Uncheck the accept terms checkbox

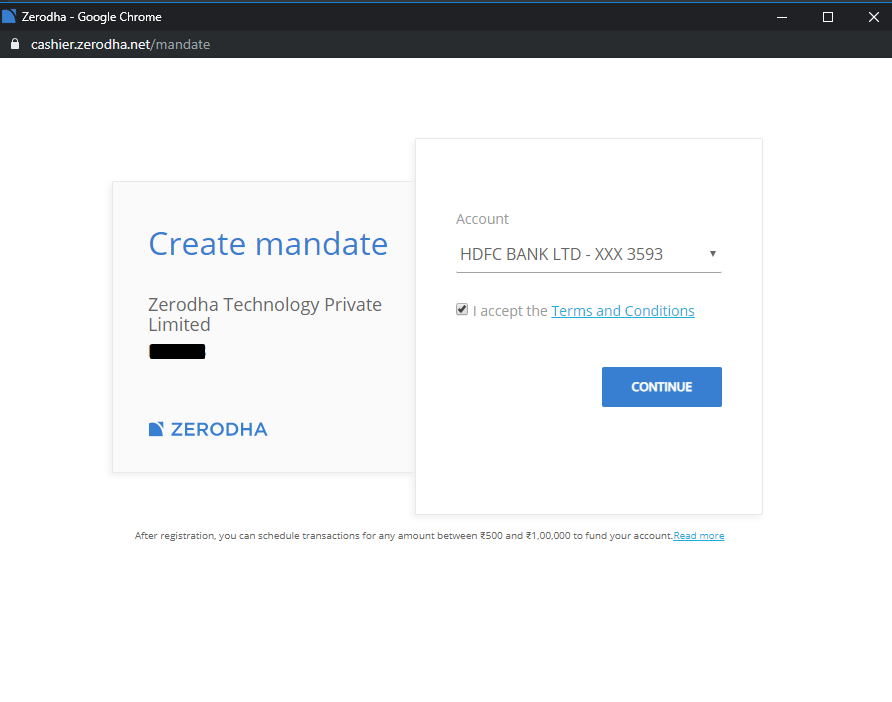point(462,309)
